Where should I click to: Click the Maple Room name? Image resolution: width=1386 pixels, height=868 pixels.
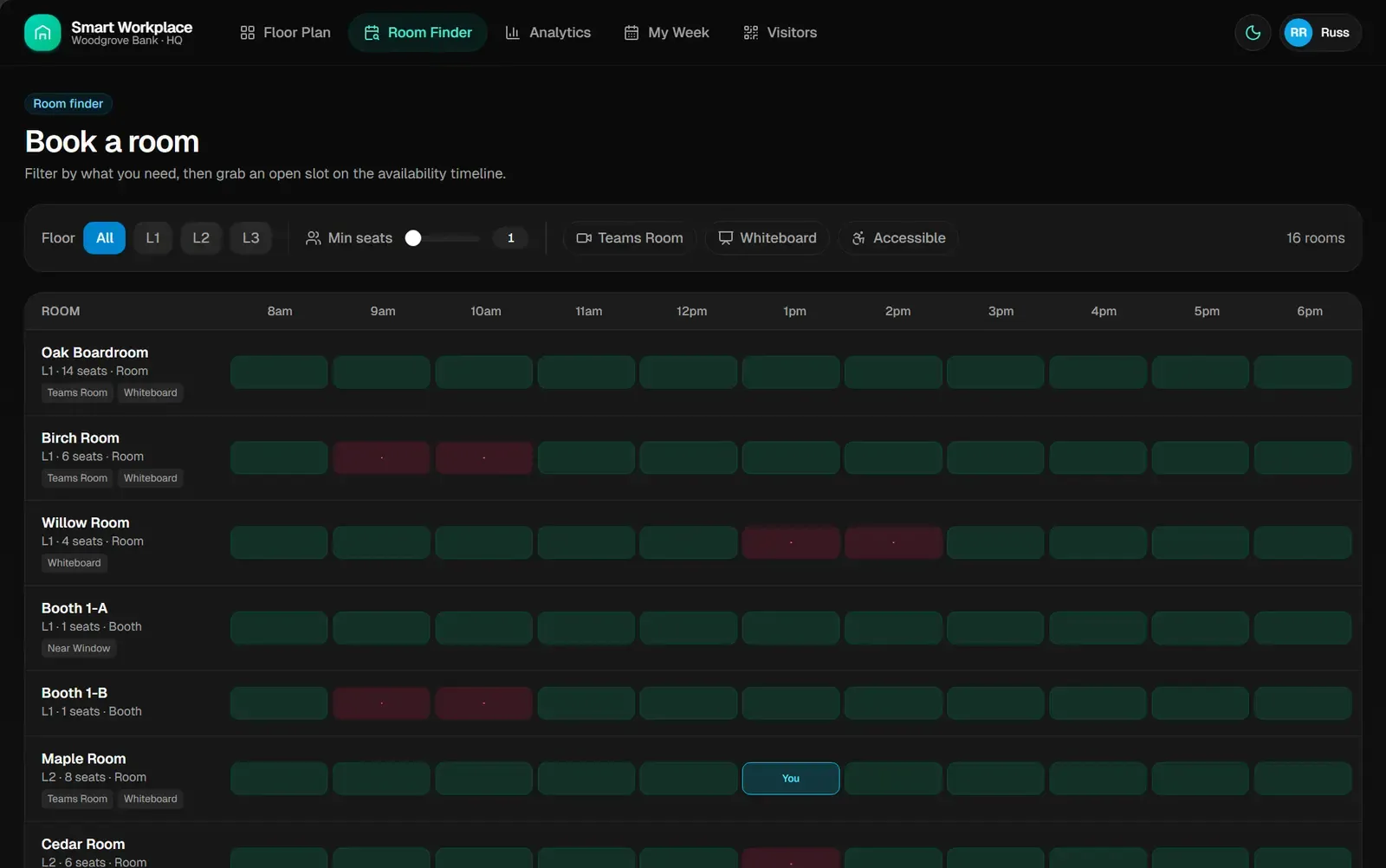[x=83, y=759]
